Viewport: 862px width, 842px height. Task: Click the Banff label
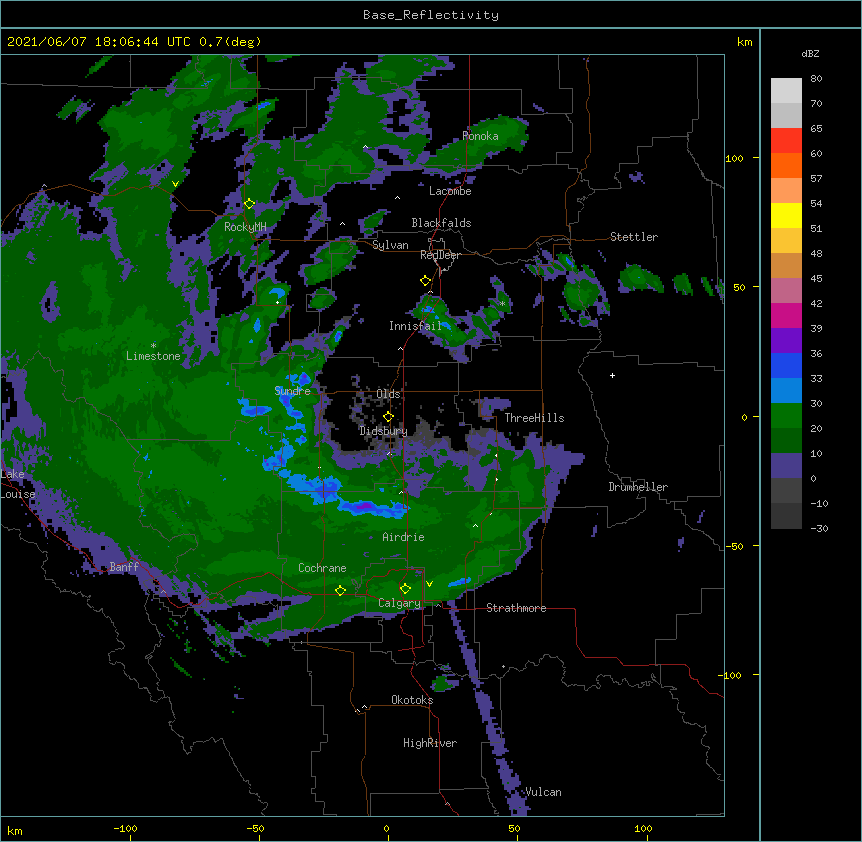tap(124, 567)
